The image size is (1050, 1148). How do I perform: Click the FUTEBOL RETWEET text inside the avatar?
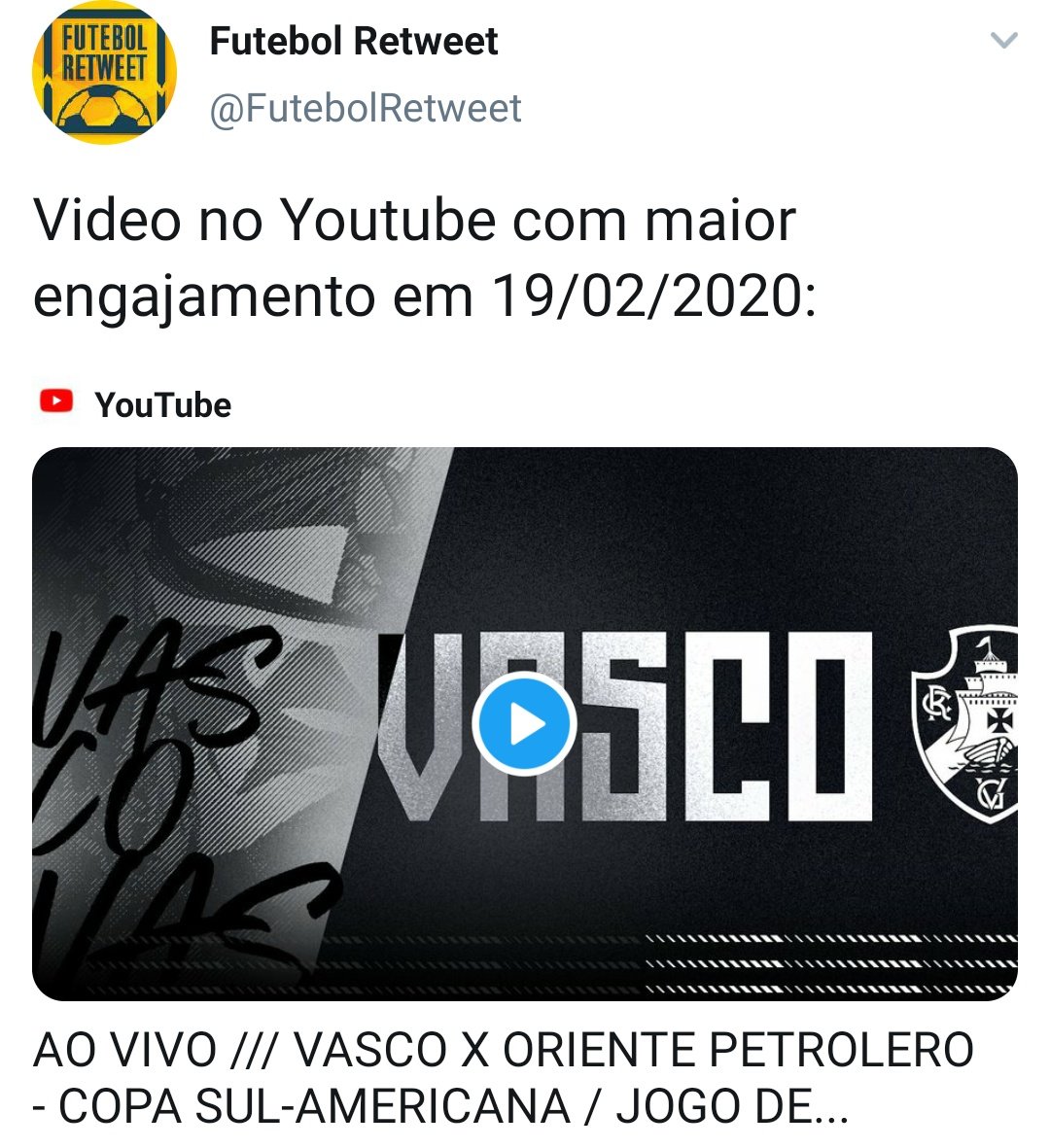[x=104, y=53]
